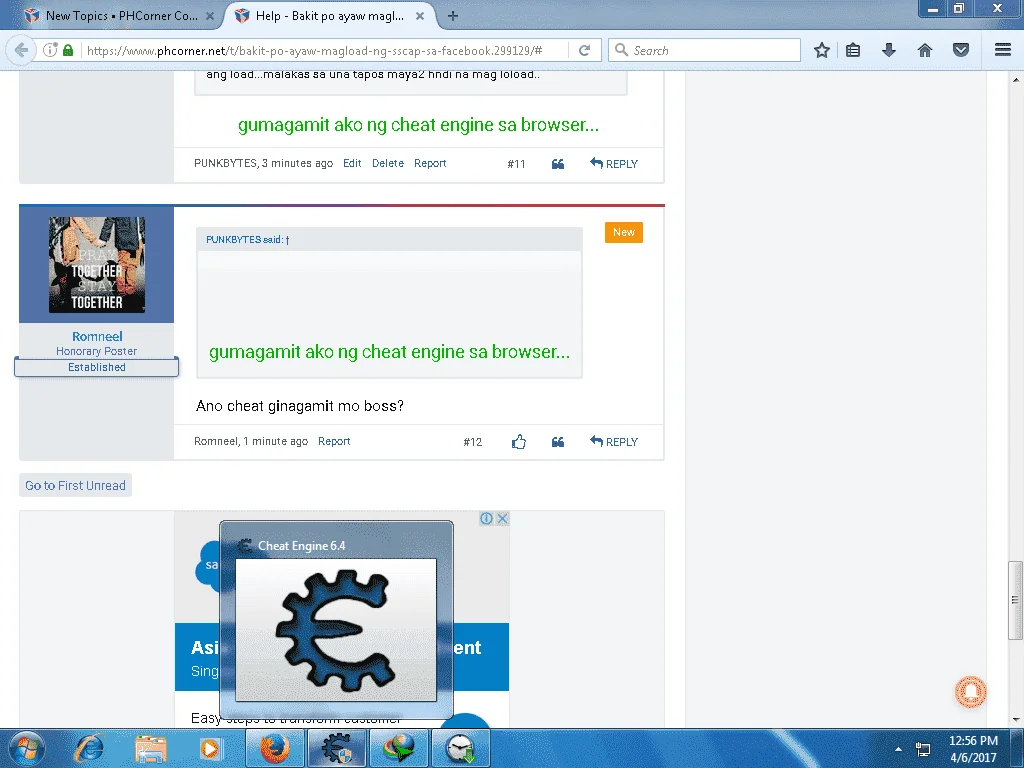The width and height of the screenshot is (1024, 768).
Task: Click the orange New badge
Action: point(624,232)
